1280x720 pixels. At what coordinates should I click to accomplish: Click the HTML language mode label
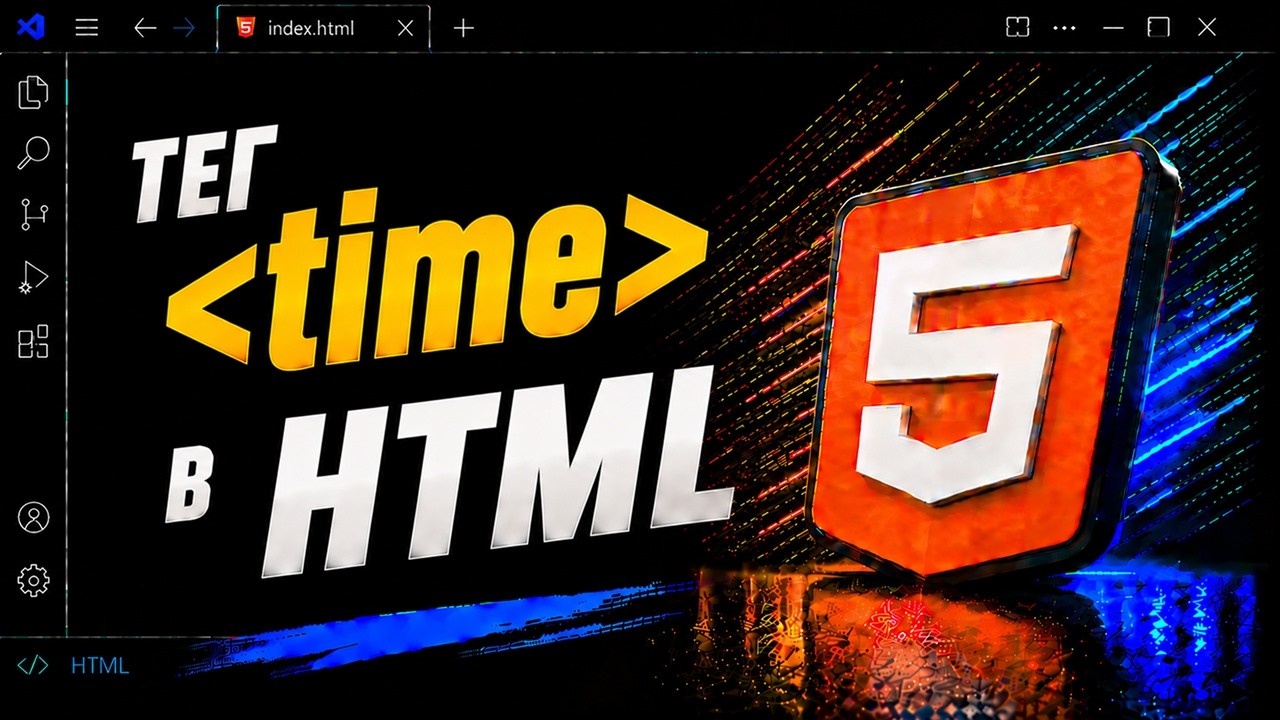[100, 665]
